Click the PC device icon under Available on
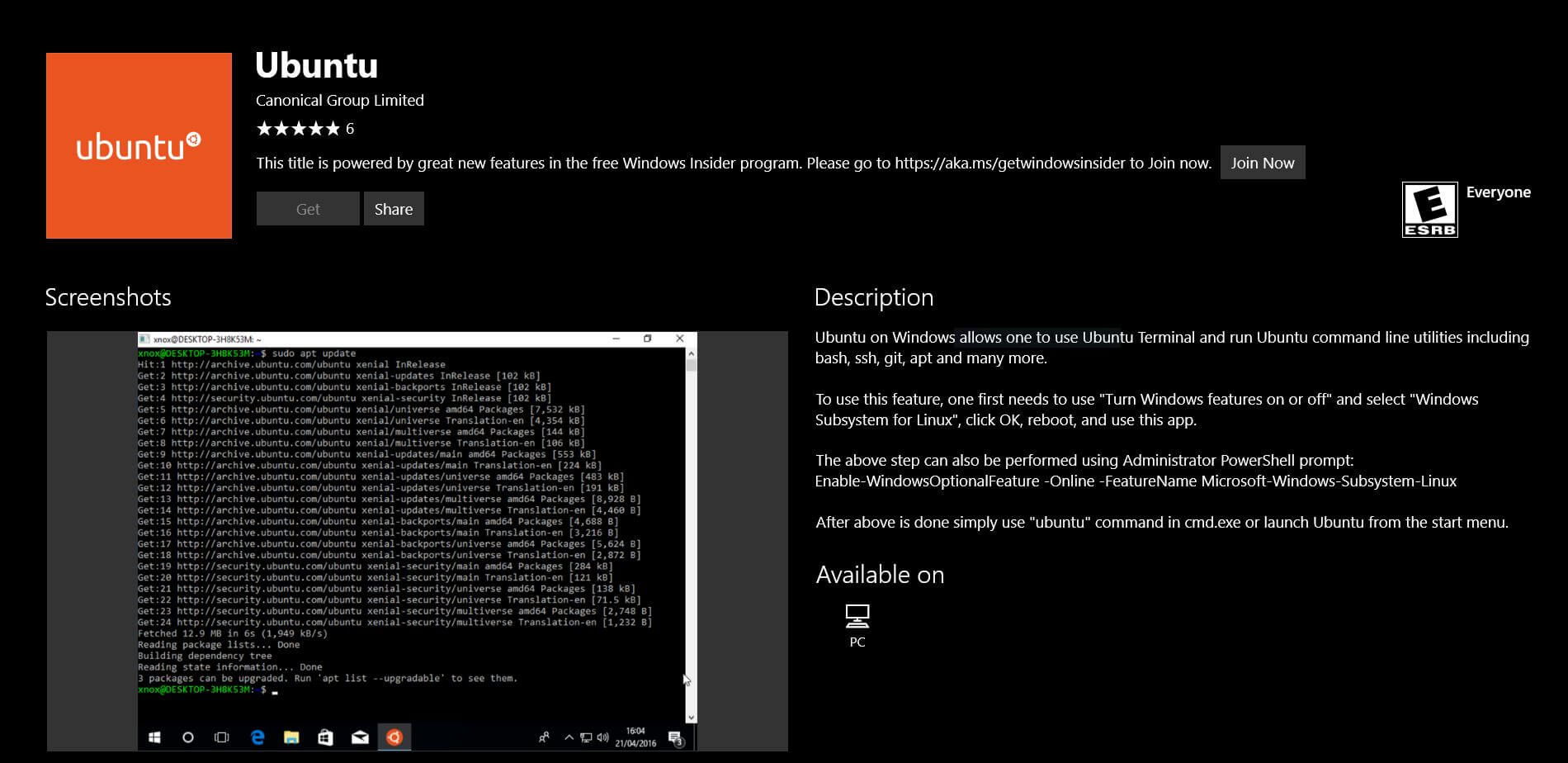This screenshot has width=1568, height=763. 857,616
